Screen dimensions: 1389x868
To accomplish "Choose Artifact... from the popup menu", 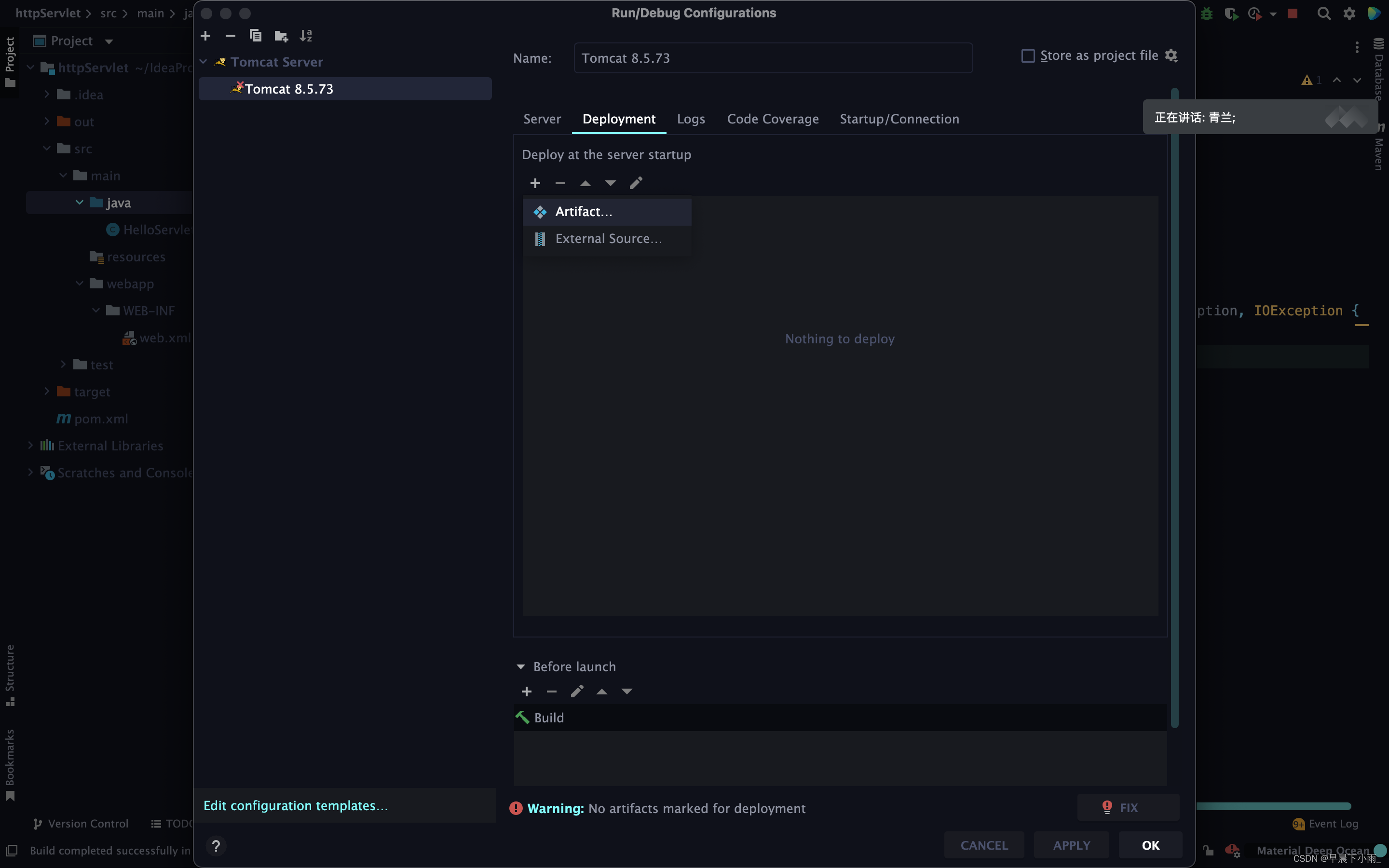I will point(583,212).
